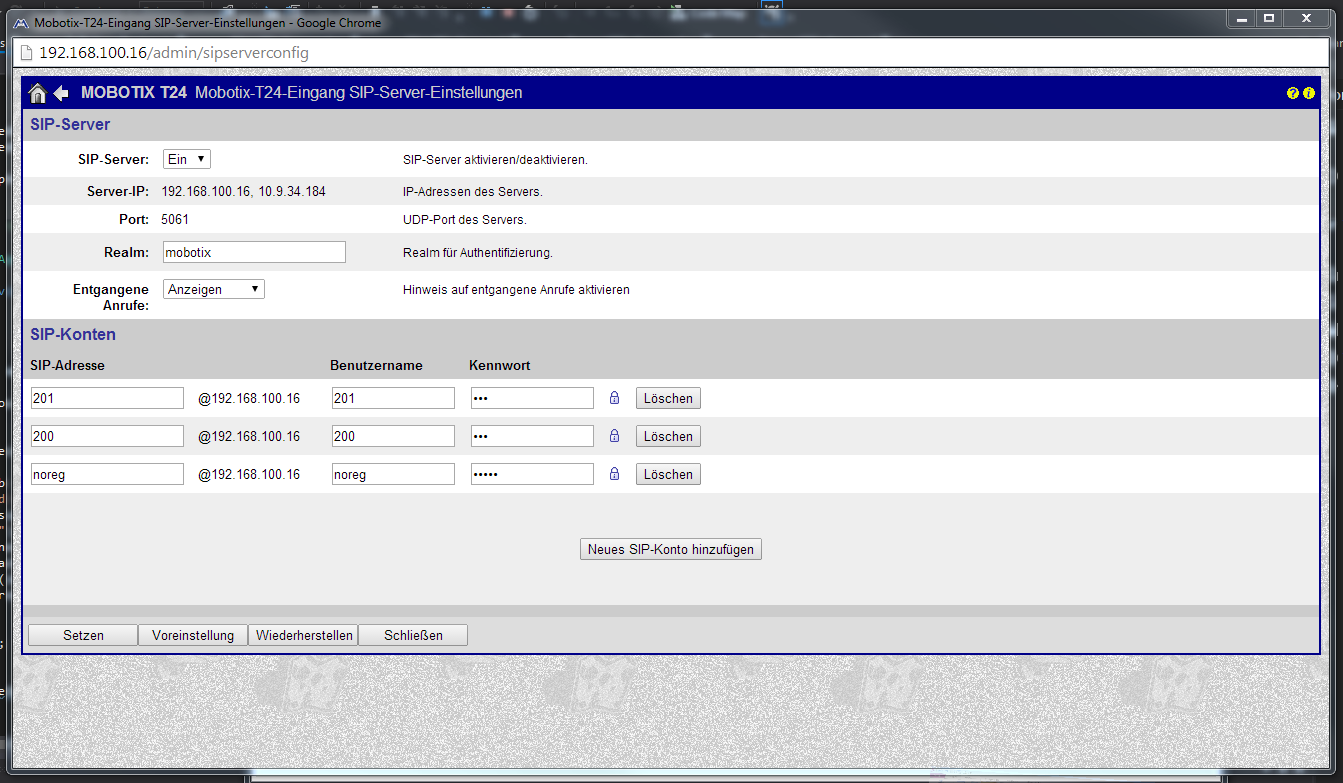Delete the noreg SIP account with Löschen

tap(668, 474)
